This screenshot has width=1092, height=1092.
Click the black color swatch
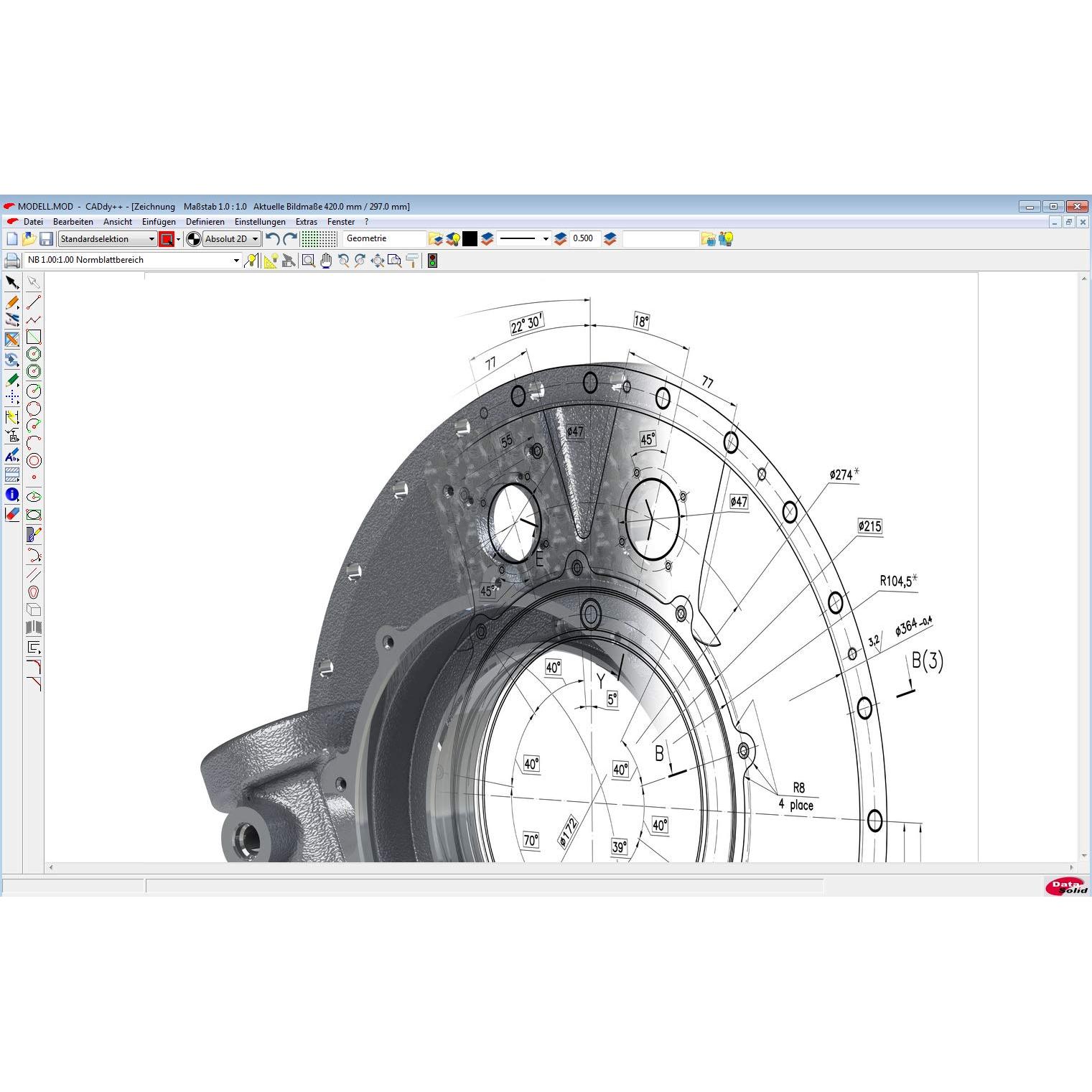point(470,239)
